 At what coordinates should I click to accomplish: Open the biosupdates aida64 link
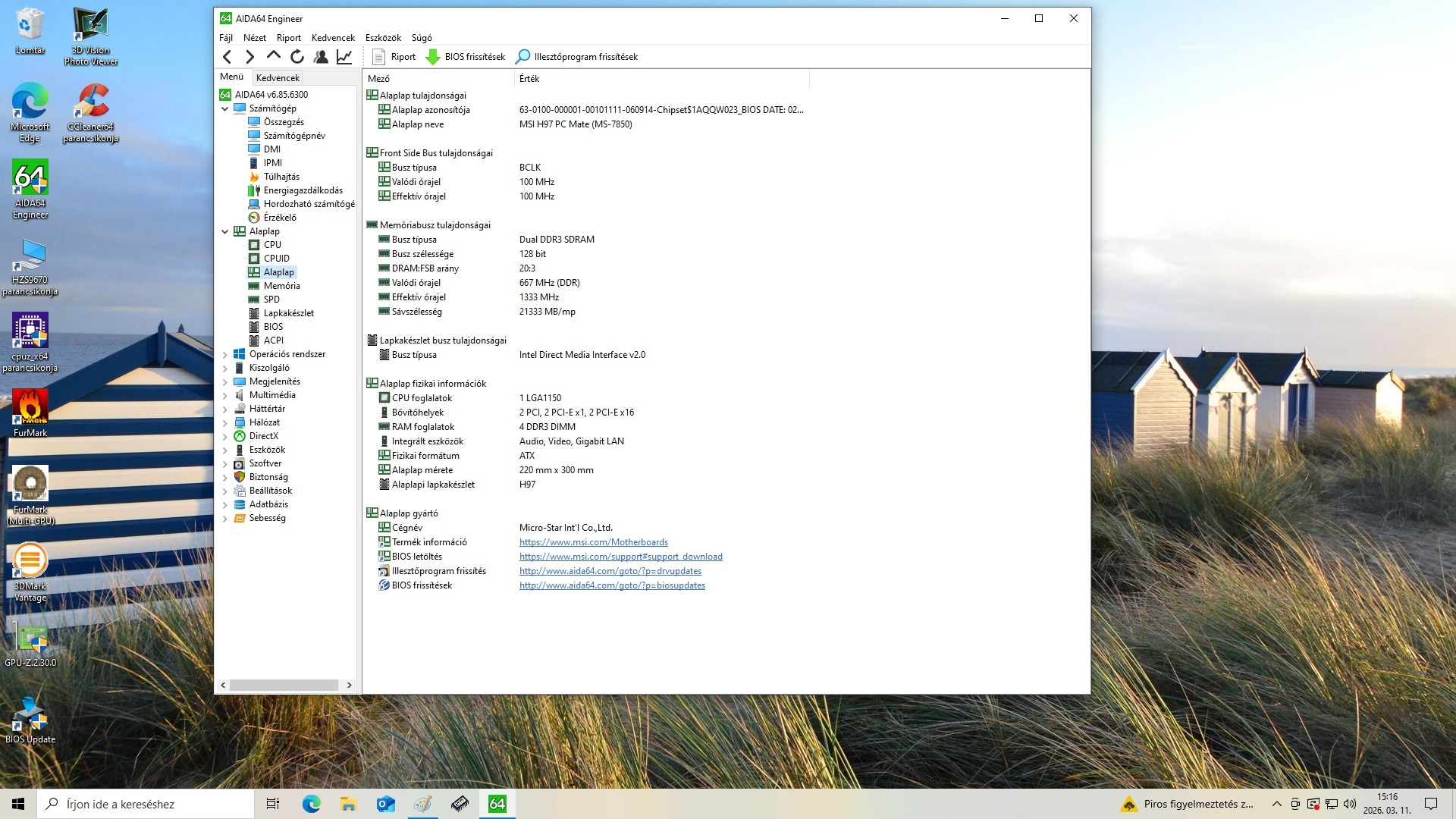coord(612,585)
